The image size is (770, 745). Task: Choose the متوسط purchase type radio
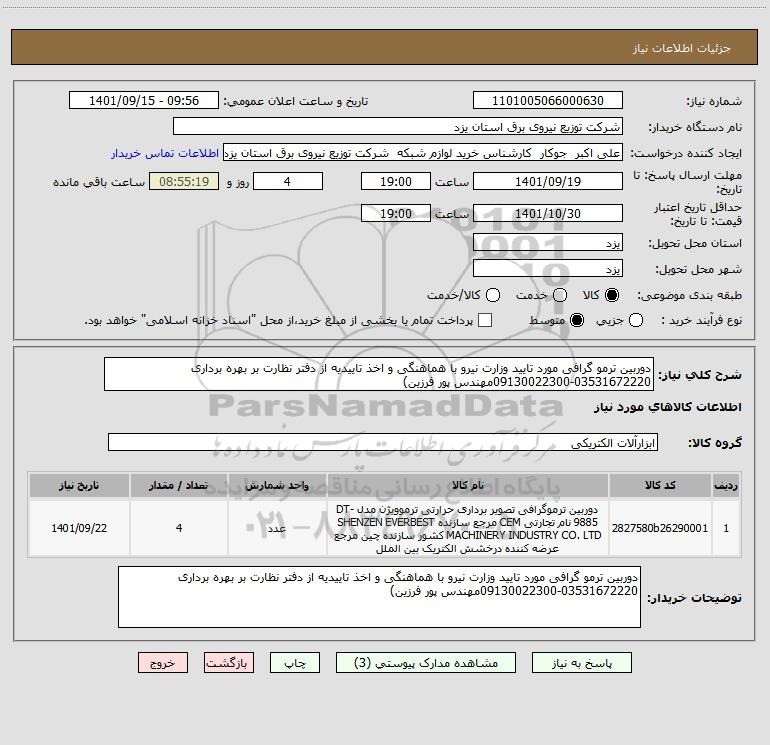coord(577,321)
